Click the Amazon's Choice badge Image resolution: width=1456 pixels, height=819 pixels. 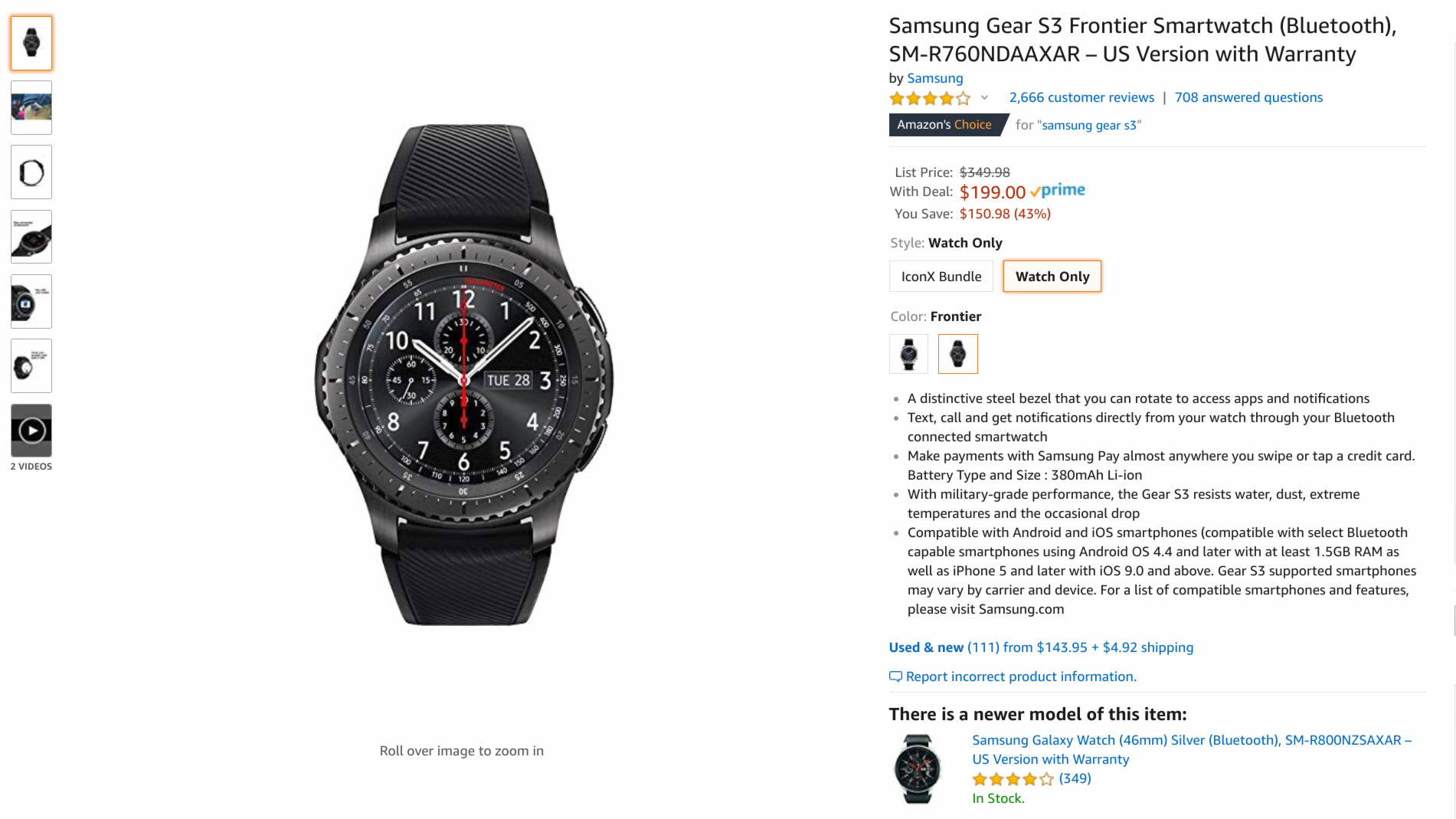pos(944,125)
